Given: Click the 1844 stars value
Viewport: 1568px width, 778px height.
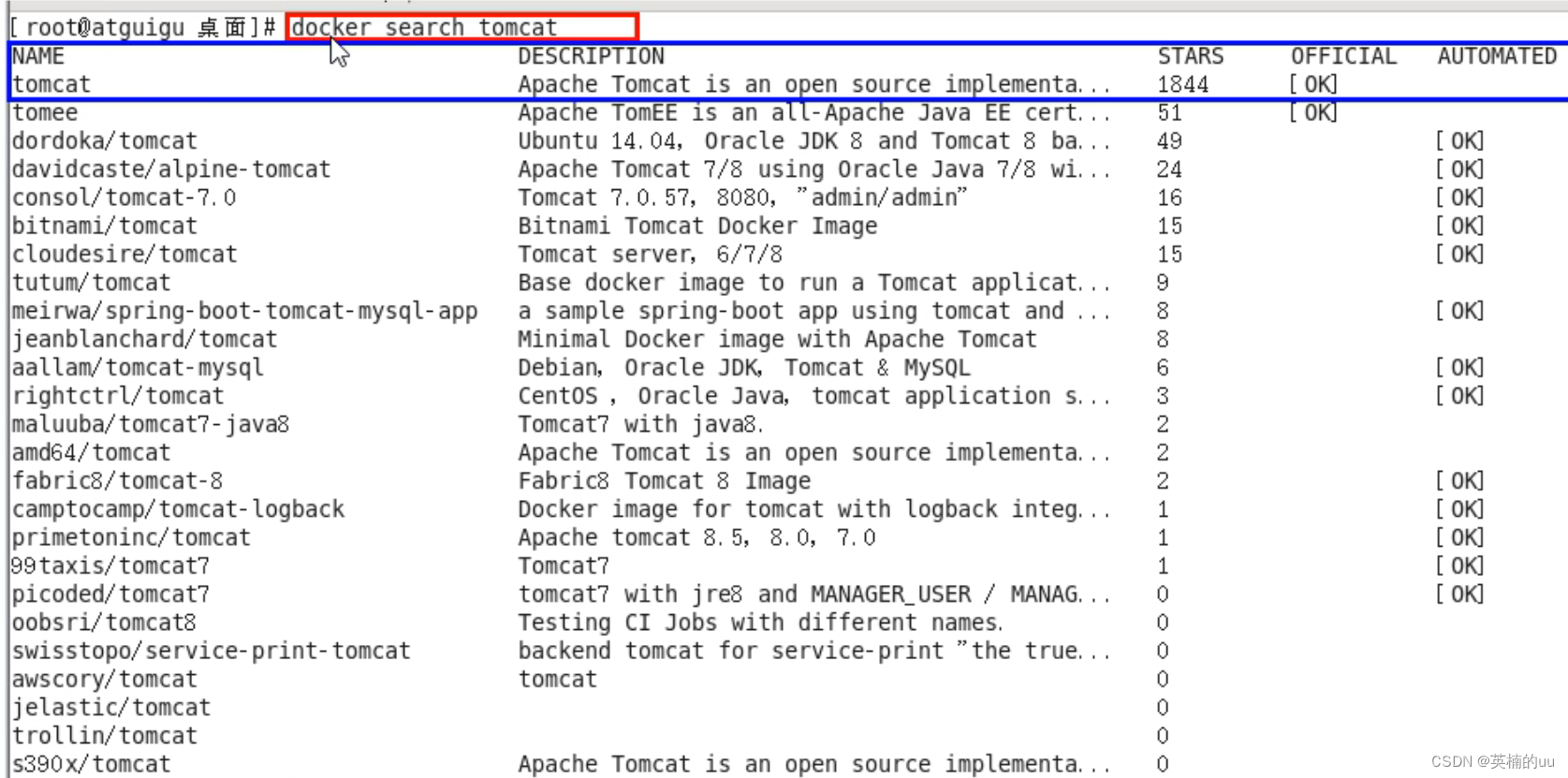Looking at the screenshot, I should click(1183, 84).
